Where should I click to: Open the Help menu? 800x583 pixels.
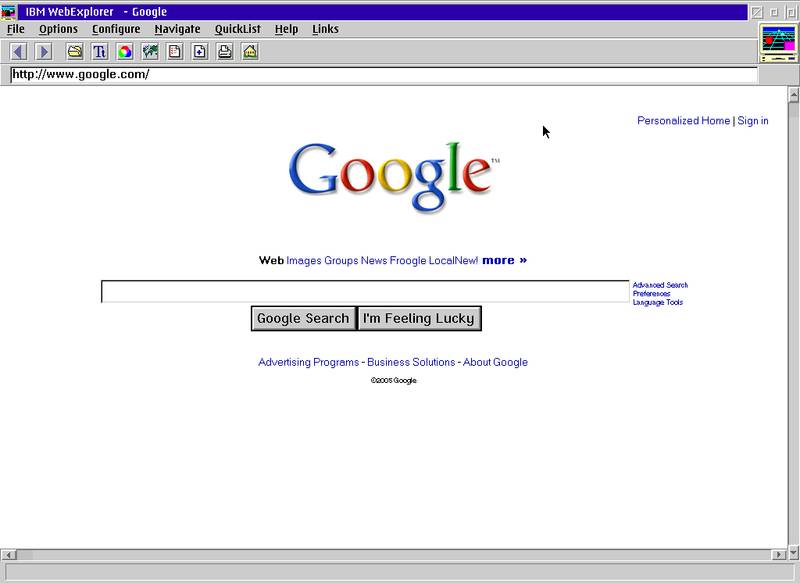286,29
